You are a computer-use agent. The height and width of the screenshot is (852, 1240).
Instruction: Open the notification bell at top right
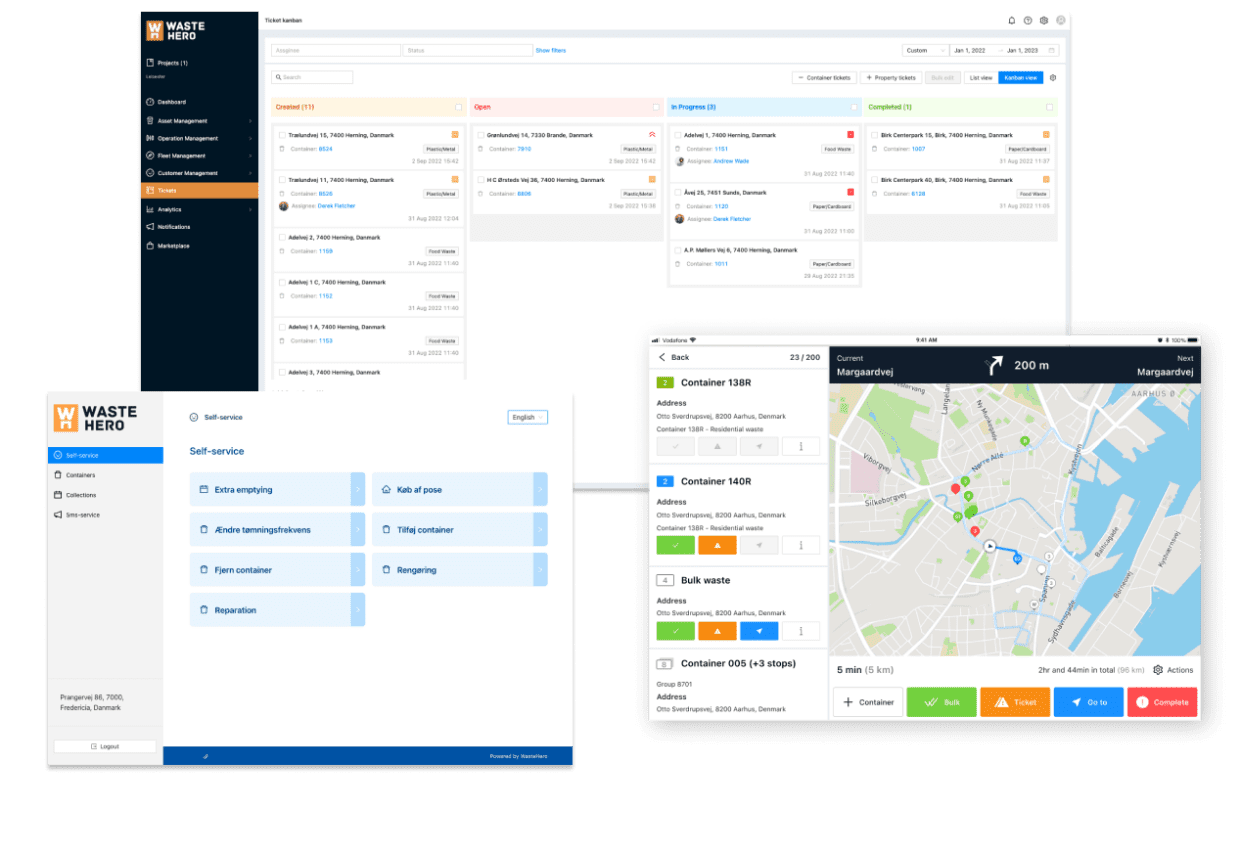[1010, 20]
